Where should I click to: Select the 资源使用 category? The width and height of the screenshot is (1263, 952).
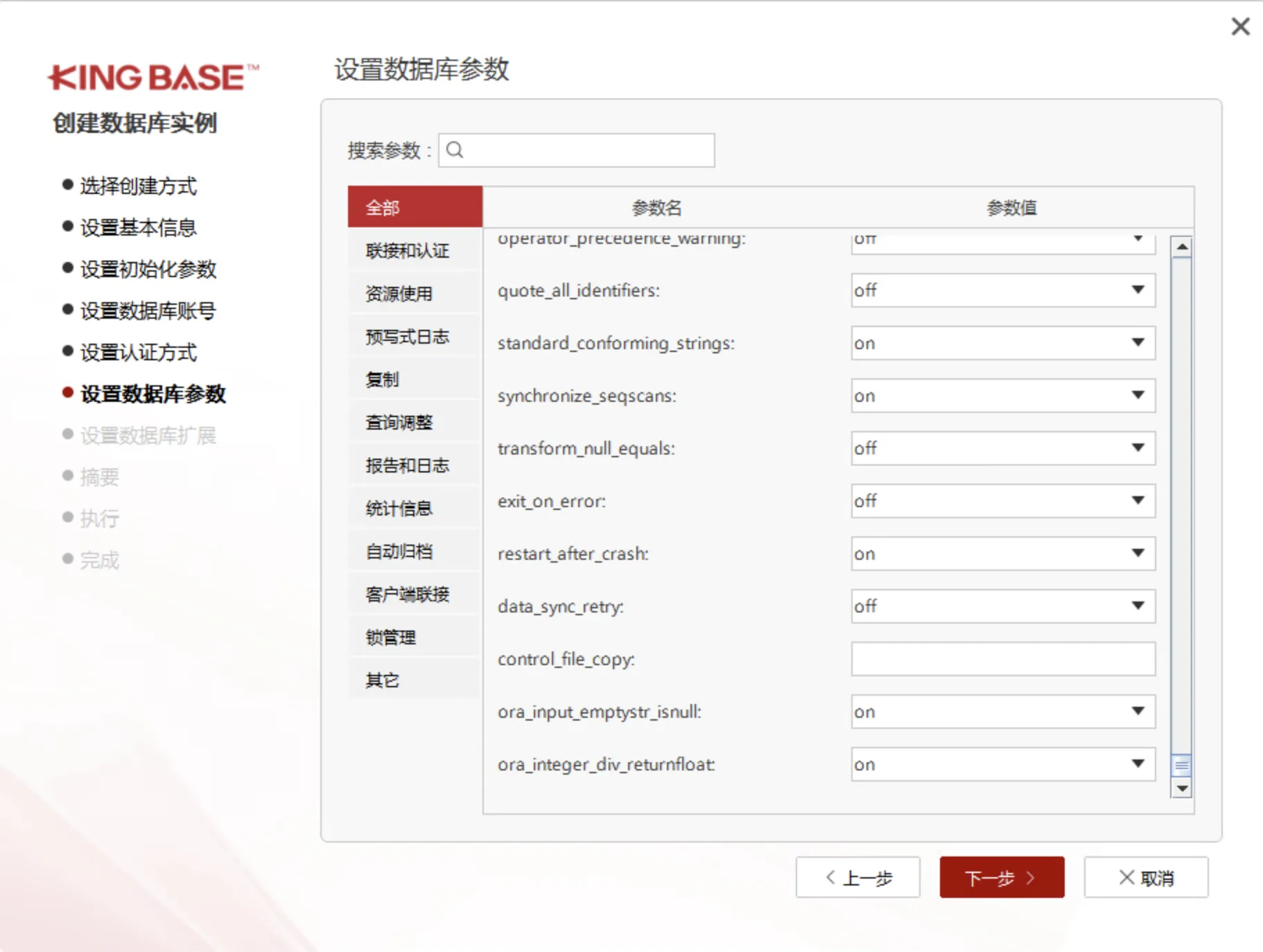tap(399, 293)
